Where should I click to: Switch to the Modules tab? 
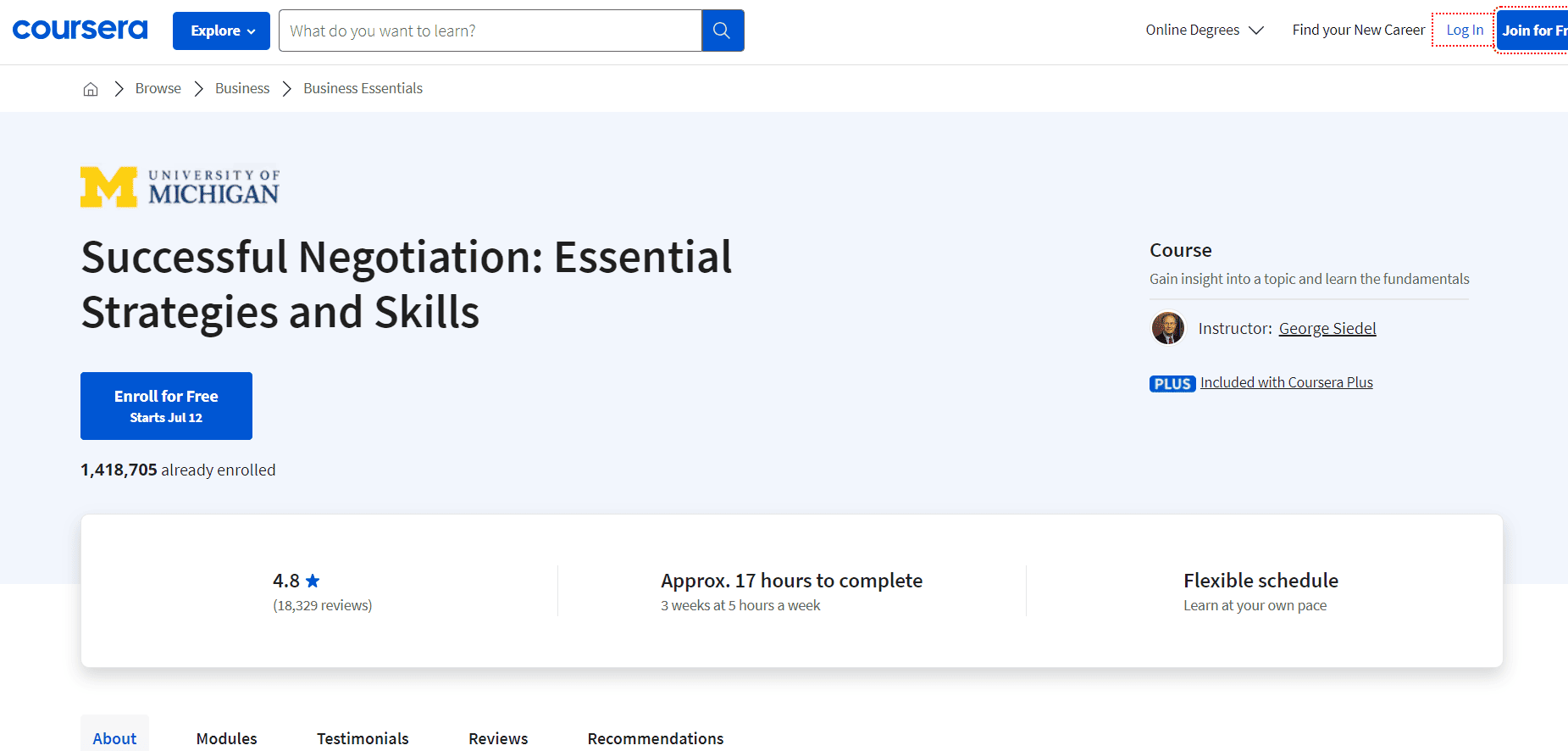pos(226,738)
